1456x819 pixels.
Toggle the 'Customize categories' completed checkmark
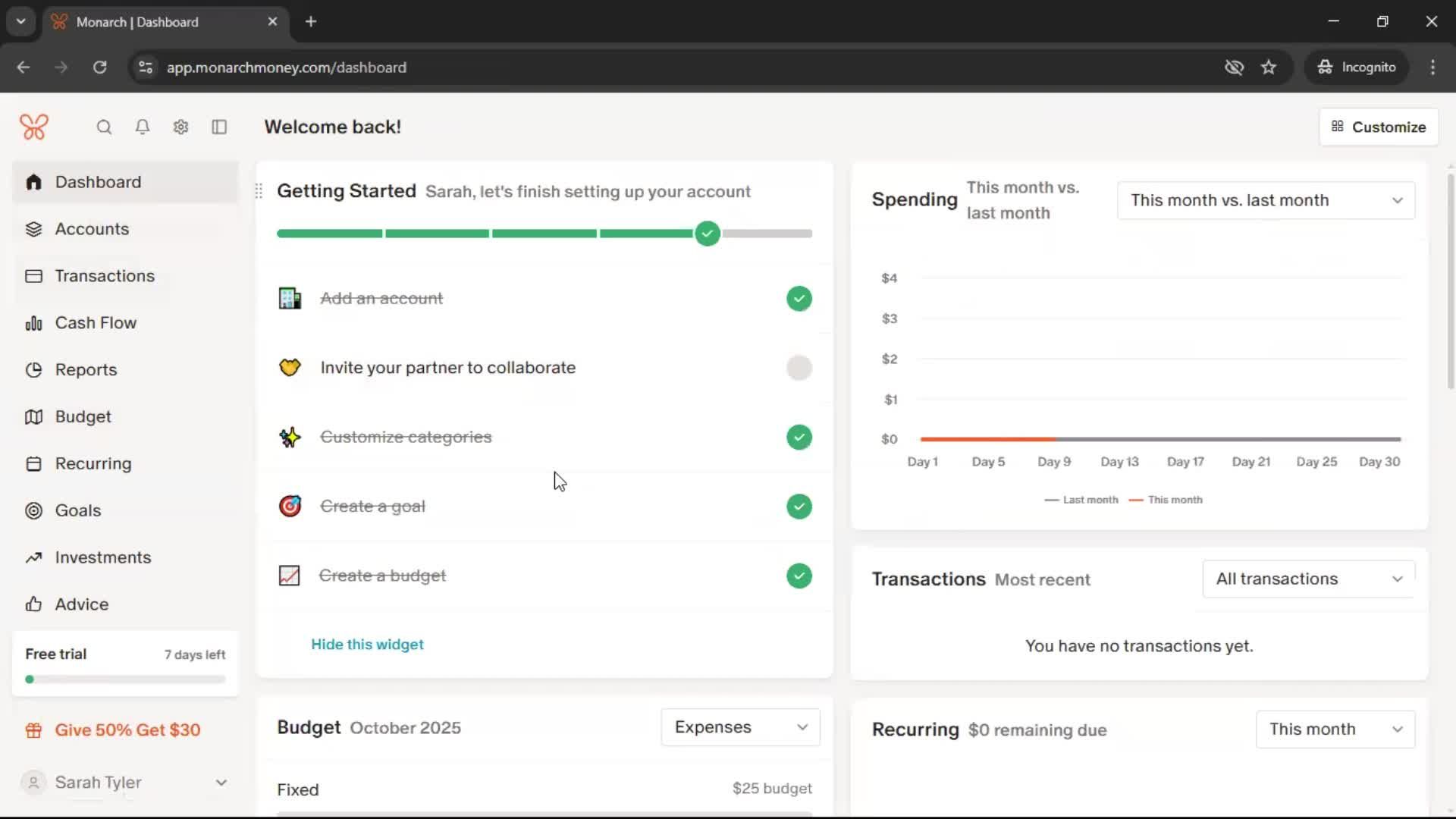point(799,437)
